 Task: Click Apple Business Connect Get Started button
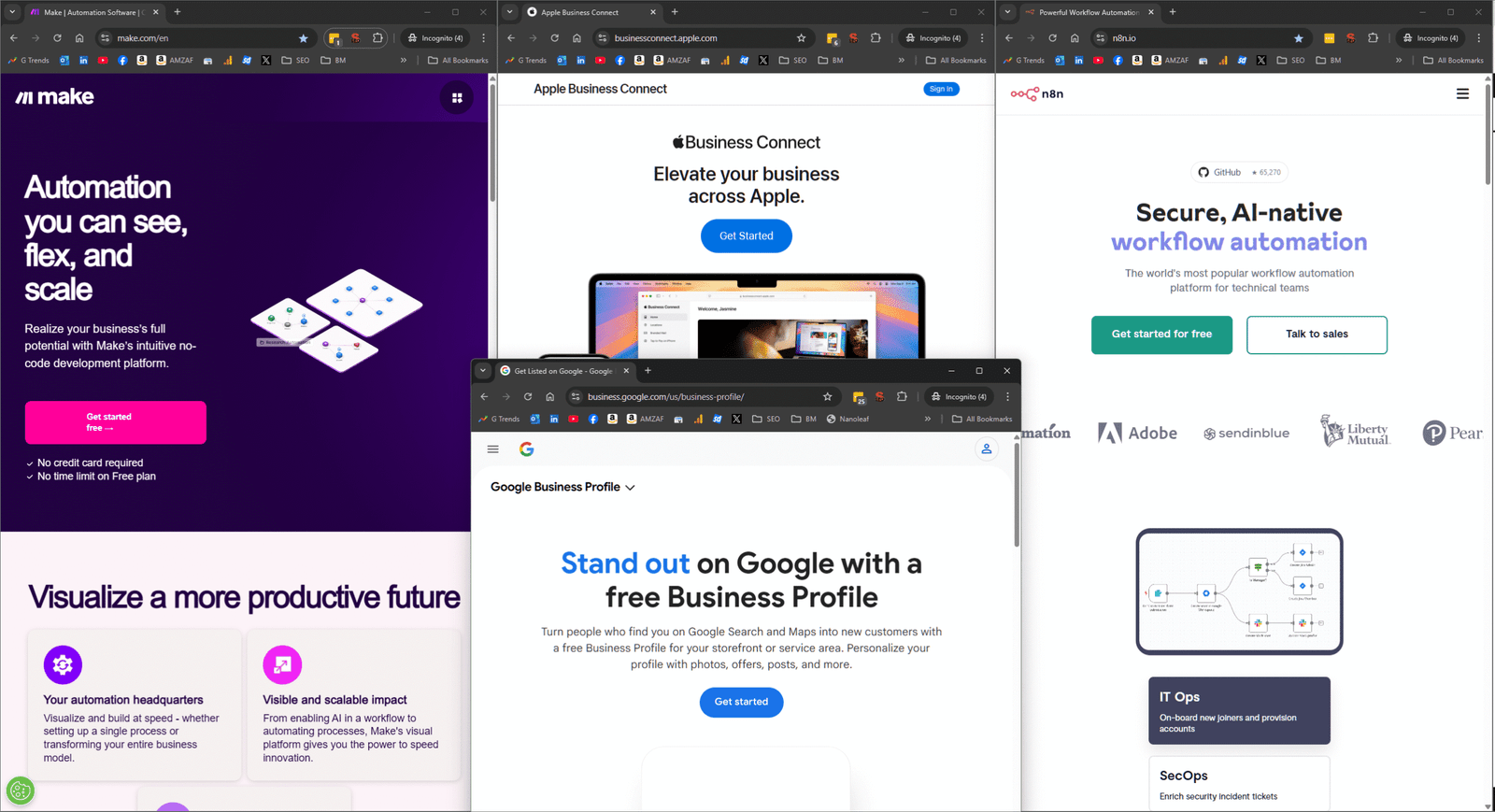[747, 235]
